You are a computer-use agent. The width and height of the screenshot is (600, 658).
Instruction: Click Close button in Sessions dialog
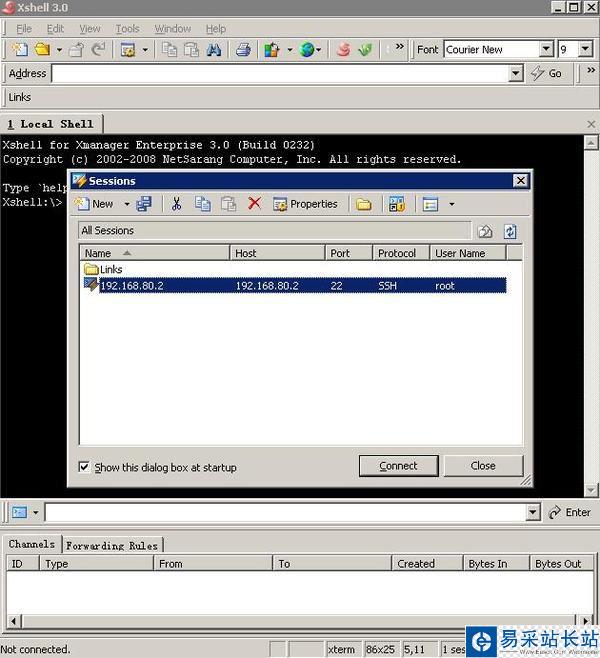pyautogui.click(x=483, y=466)
